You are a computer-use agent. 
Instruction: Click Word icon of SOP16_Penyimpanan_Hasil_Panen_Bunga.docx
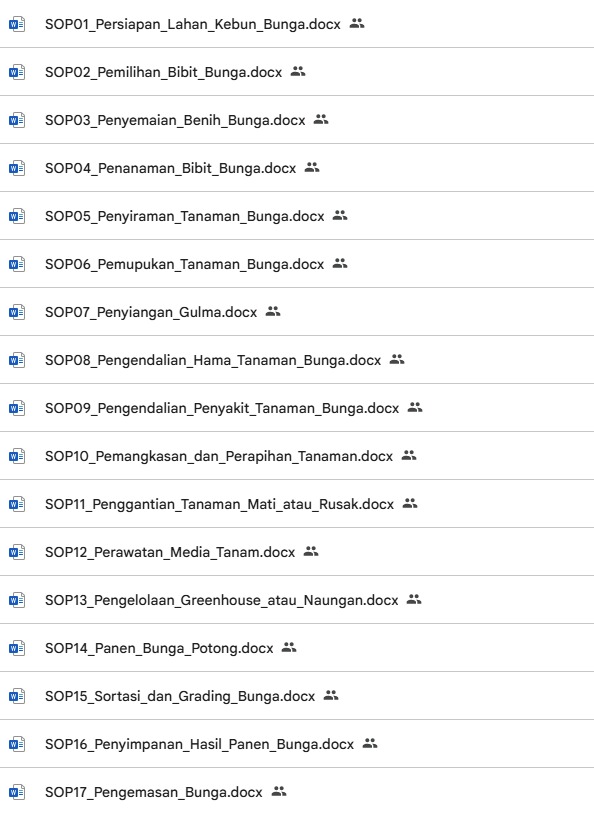click(17, 744)
